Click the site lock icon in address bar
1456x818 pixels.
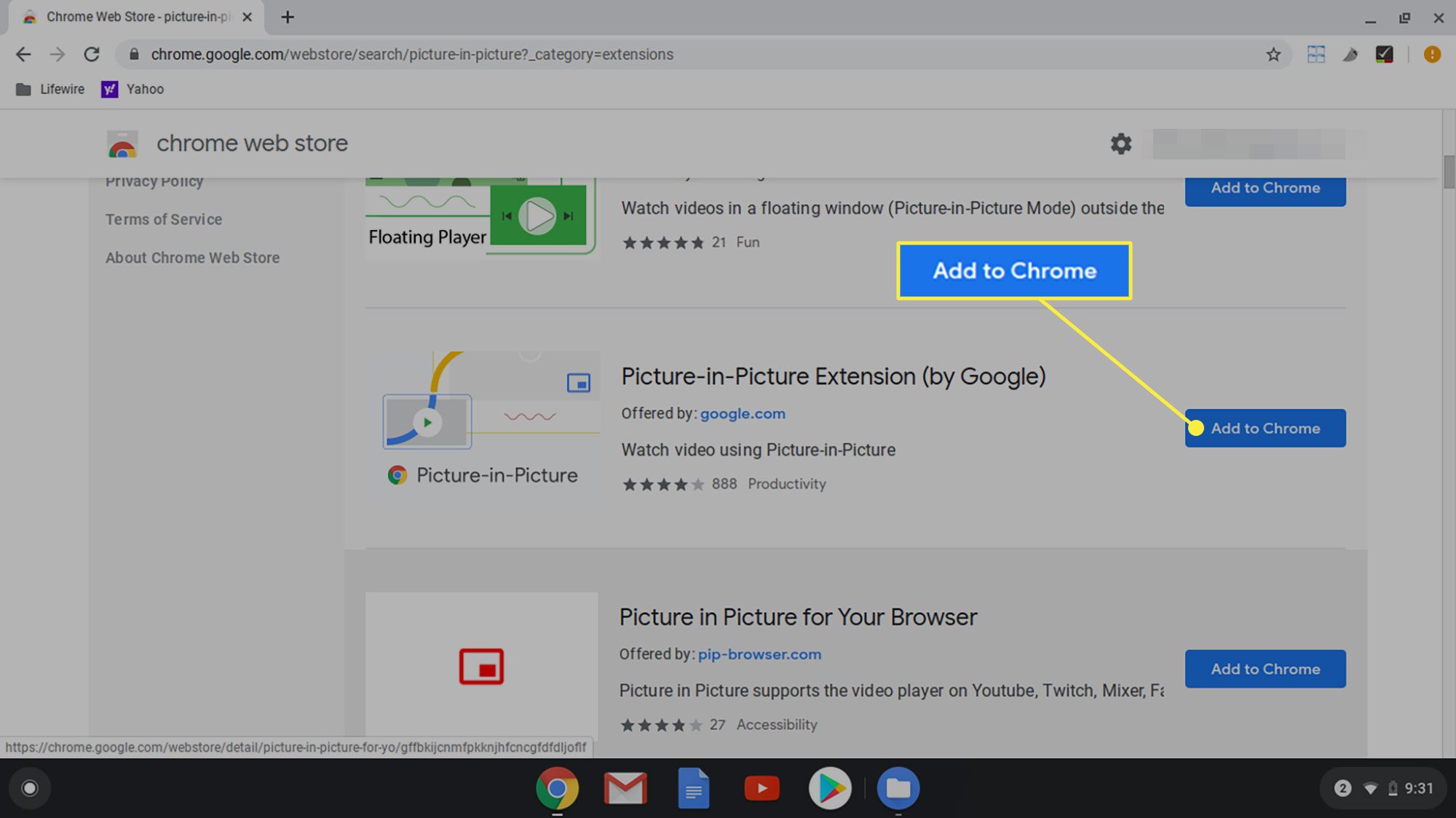point(134,55)
